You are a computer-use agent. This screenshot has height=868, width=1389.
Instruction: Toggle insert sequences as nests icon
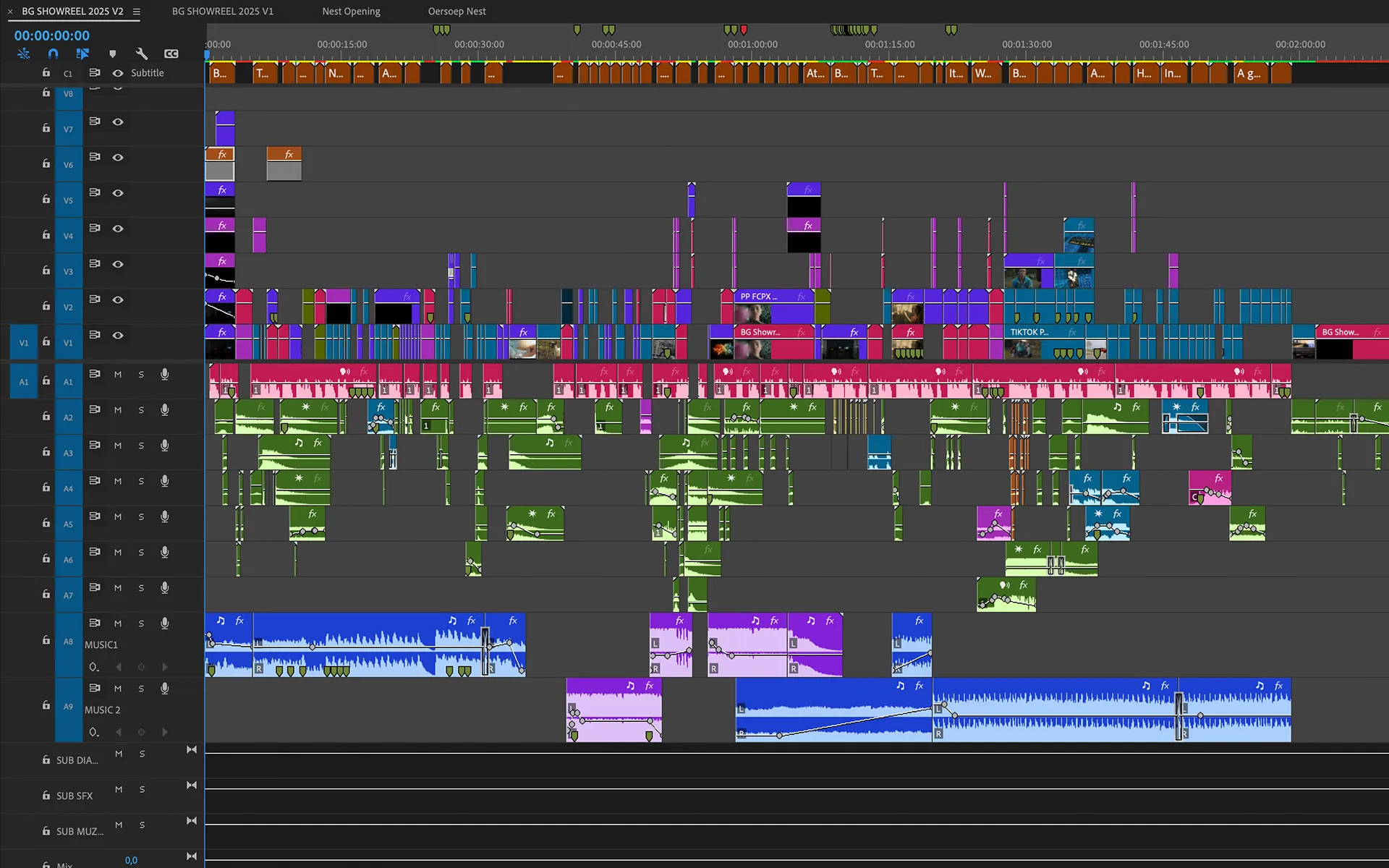click(24, 54)
